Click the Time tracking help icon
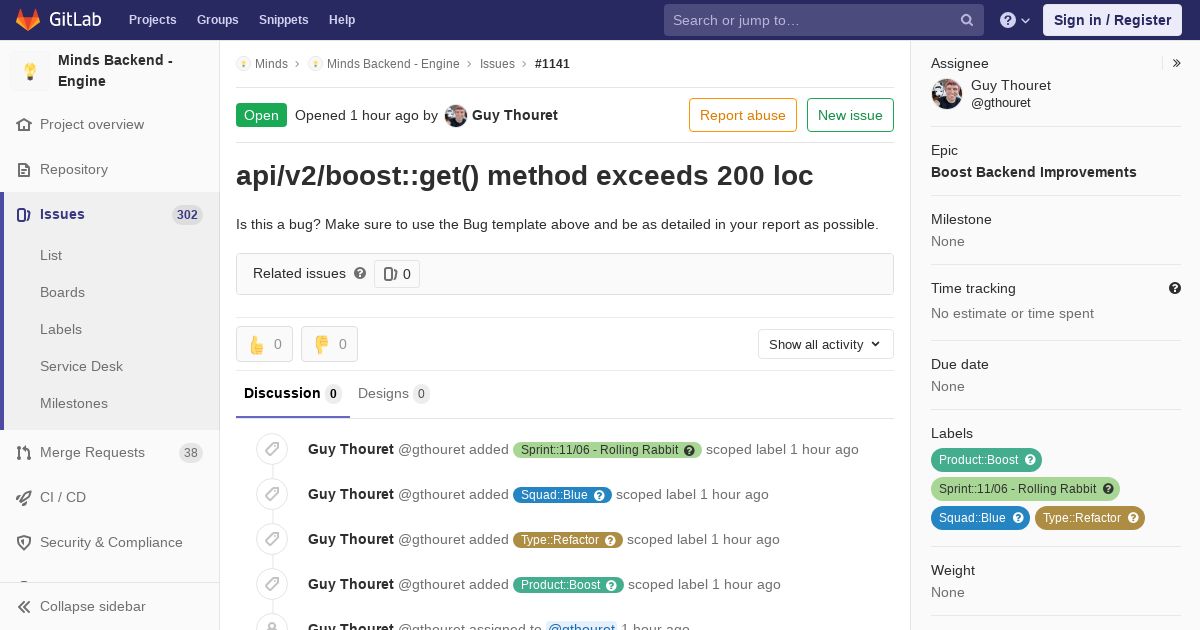 [1175, 288]
